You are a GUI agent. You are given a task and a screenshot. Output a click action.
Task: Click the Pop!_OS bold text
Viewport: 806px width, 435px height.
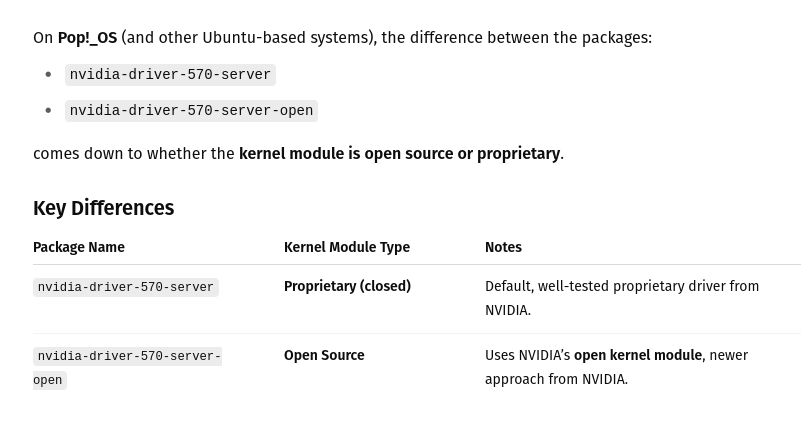point(87,38)
